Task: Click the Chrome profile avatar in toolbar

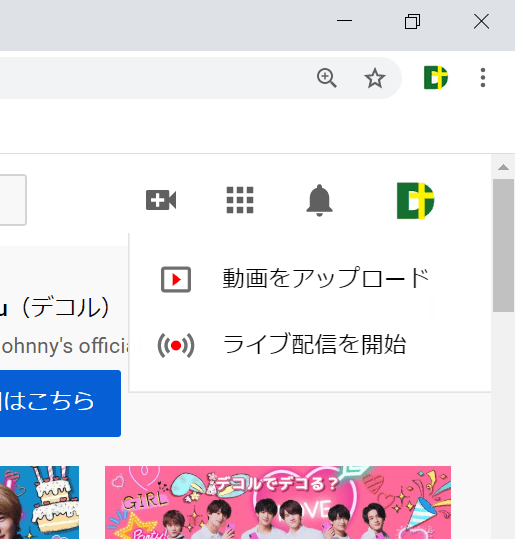Action: point(436,77)
